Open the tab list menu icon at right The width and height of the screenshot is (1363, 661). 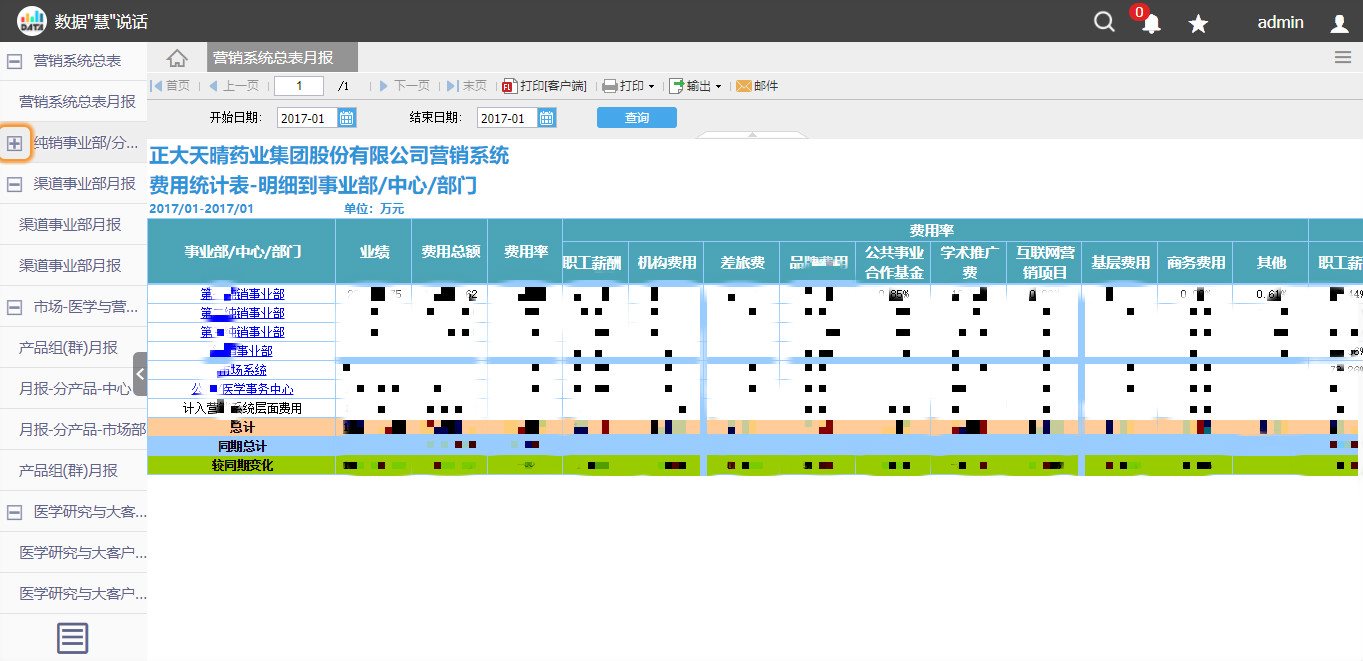(x=1343, y=57)
